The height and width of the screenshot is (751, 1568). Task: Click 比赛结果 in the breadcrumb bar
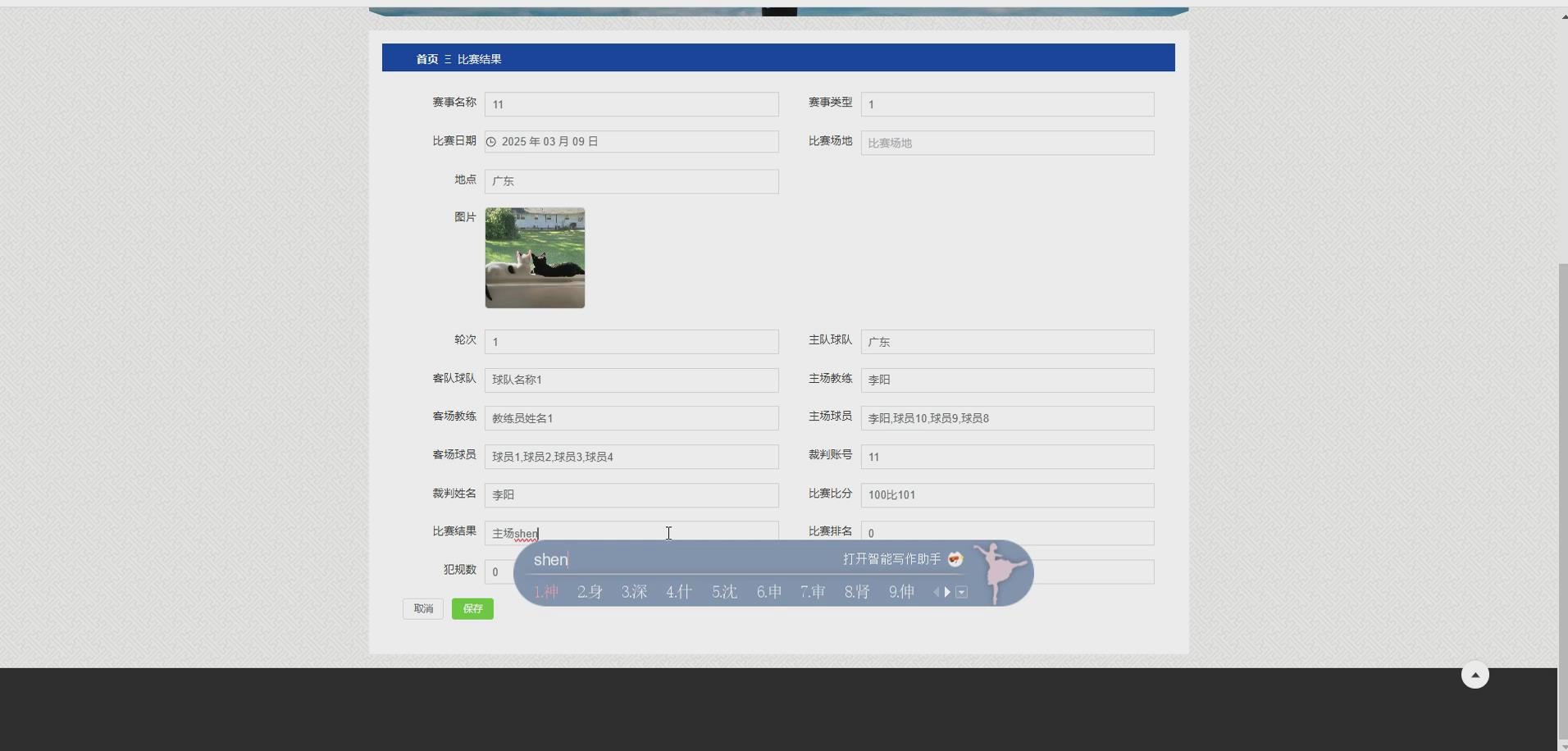[480, 59]
